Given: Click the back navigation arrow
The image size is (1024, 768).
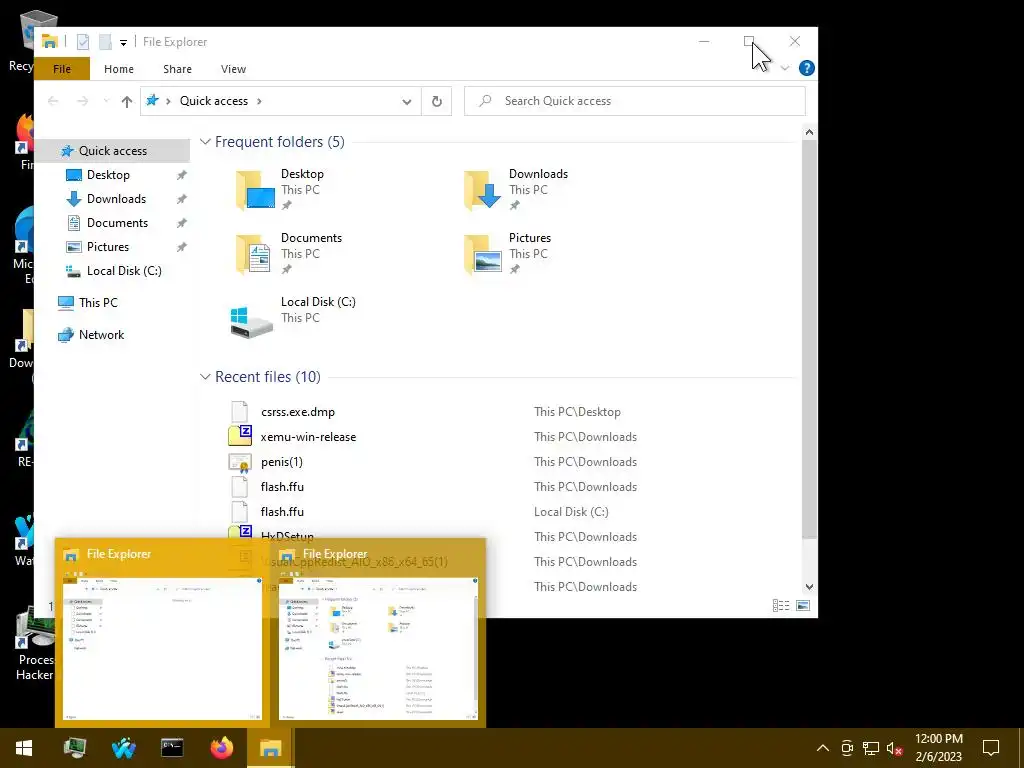Looking at the screenshot, I should [53, 101].
